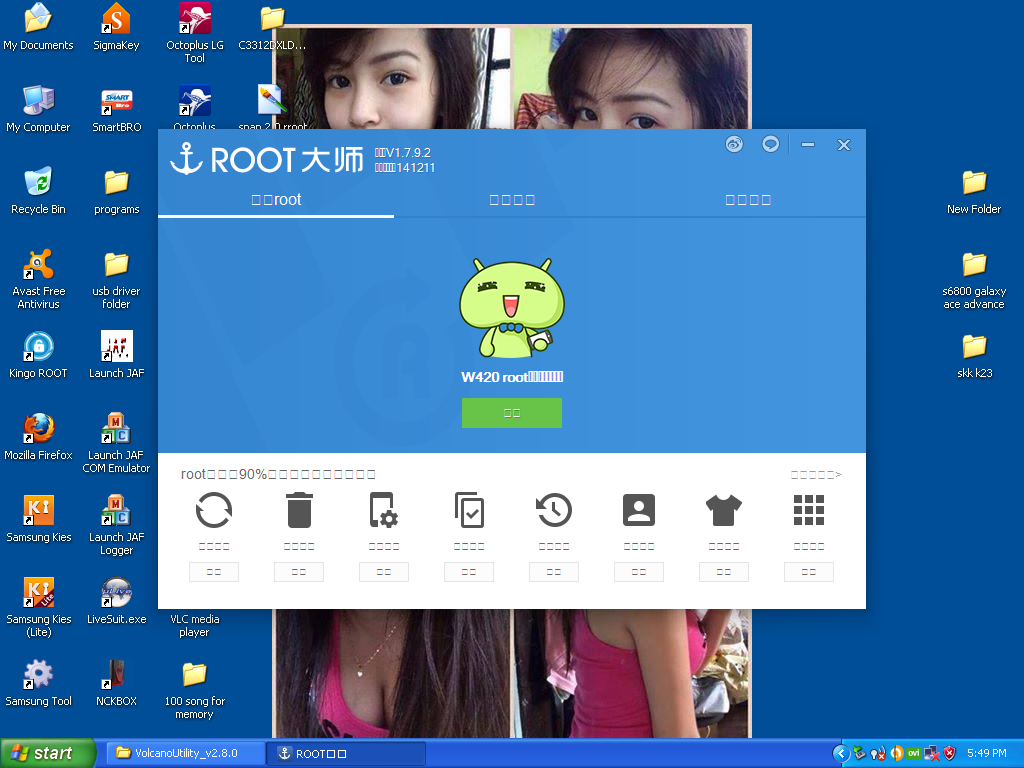Open the clock history restore icon
The image size is (1024, 768).
(554, 510)
